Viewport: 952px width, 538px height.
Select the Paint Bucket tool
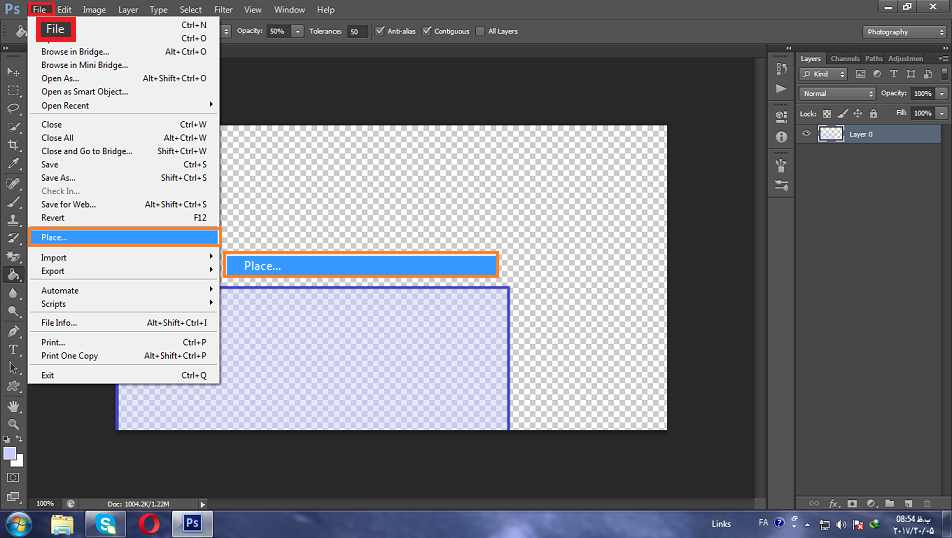coord(13,274)
